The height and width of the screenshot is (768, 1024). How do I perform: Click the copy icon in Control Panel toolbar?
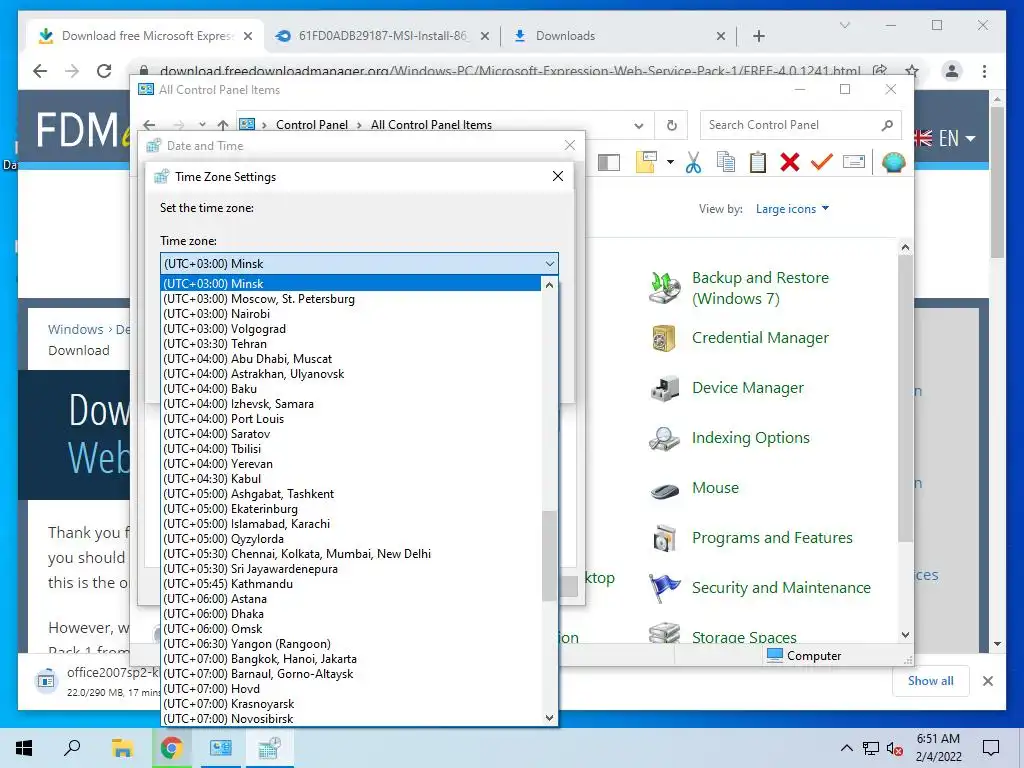(726, 162)
